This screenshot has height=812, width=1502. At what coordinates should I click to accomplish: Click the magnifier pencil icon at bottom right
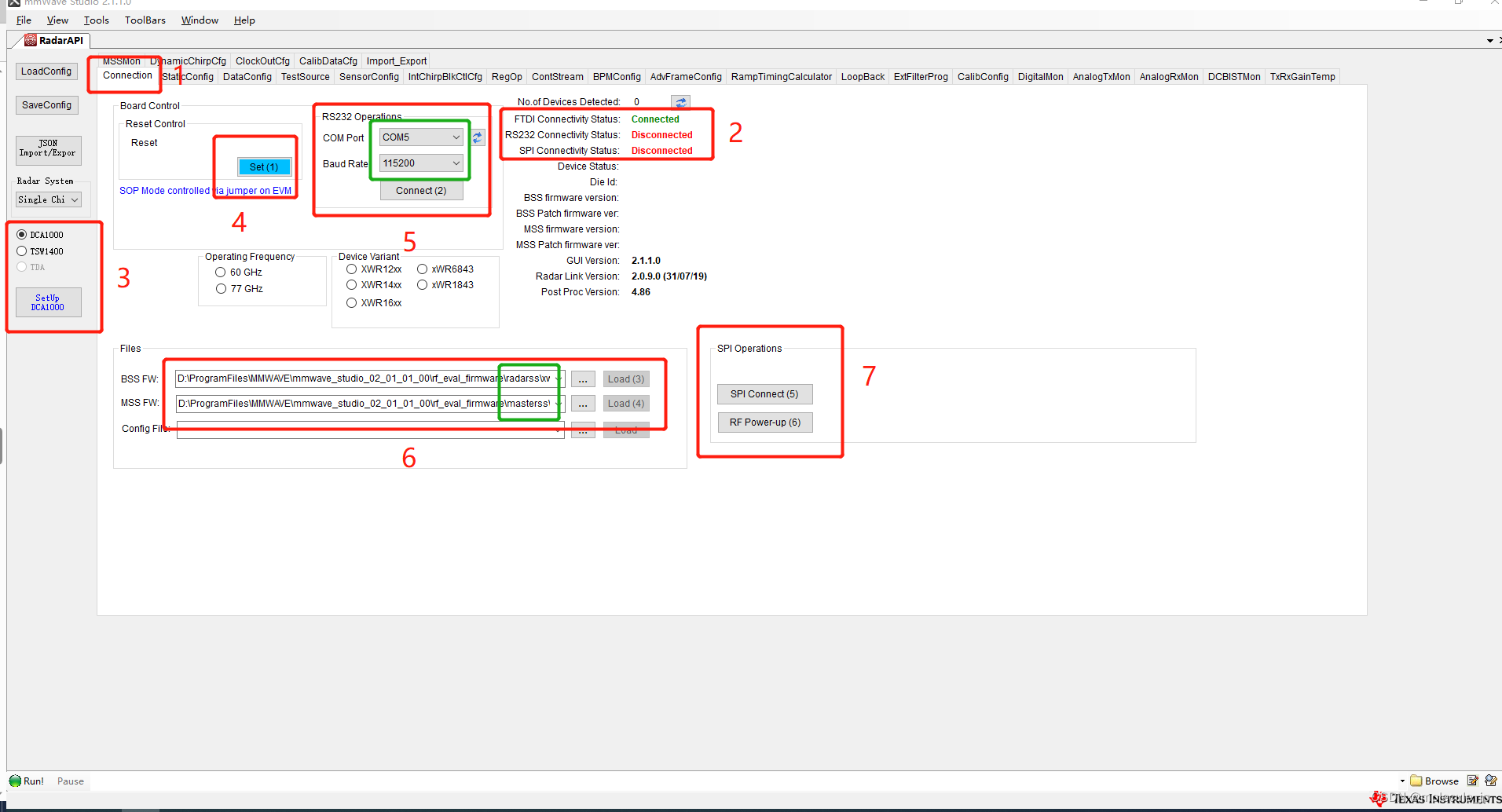point(1491,781)
